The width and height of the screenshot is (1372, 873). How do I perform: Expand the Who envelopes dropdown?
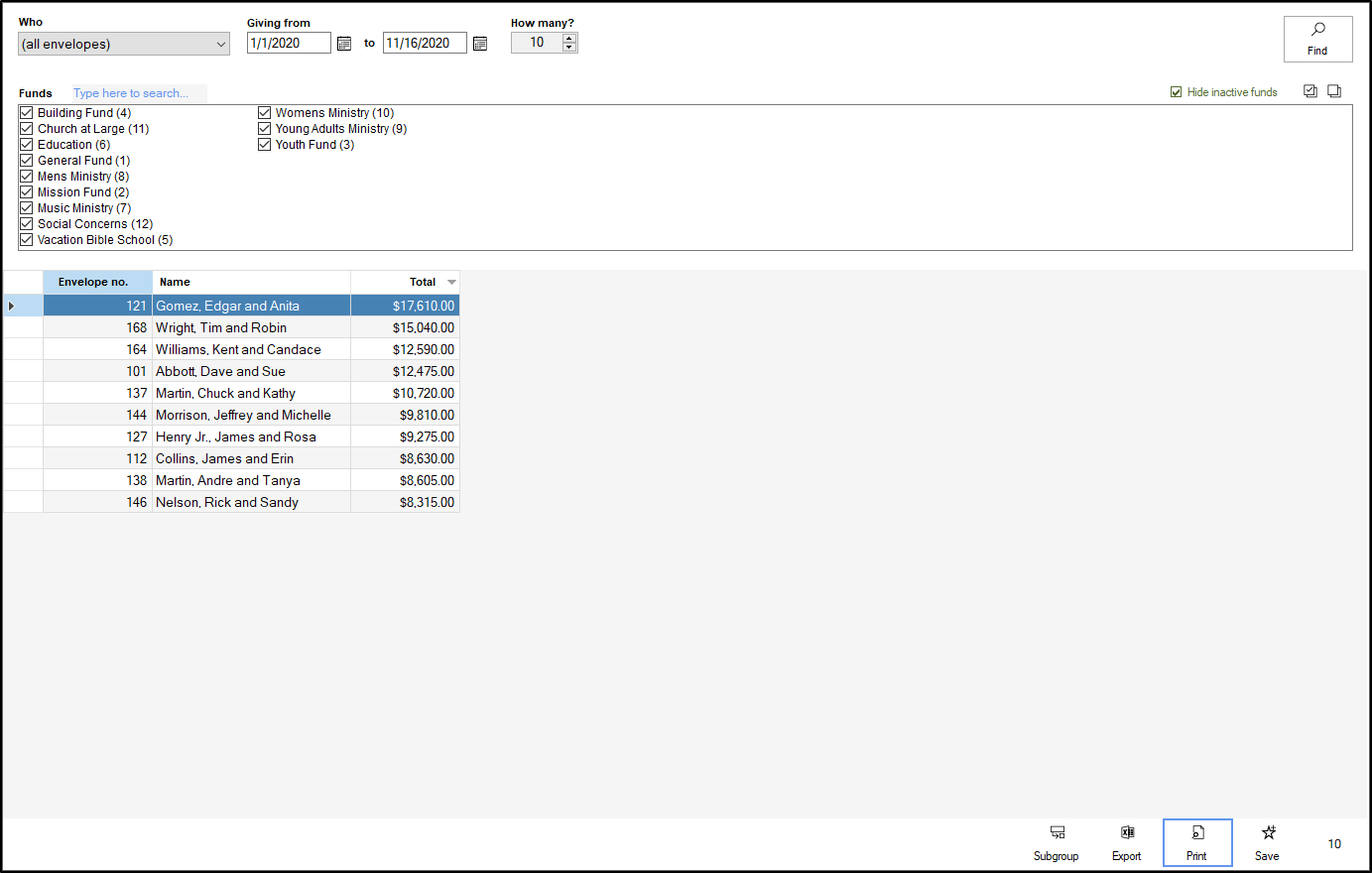(x=220, y=44)
